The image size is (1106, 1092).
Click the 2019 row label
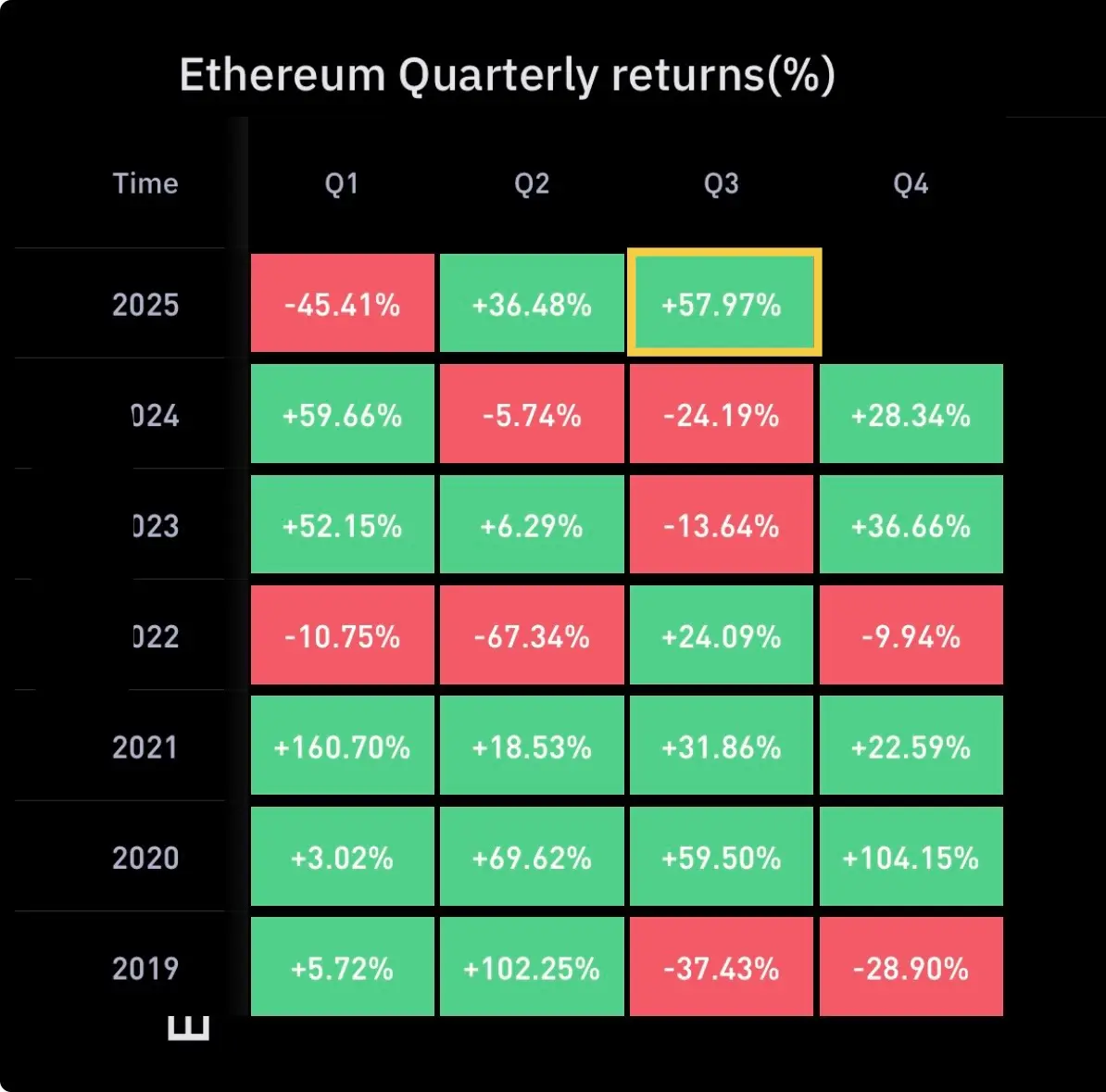point(145,969)
